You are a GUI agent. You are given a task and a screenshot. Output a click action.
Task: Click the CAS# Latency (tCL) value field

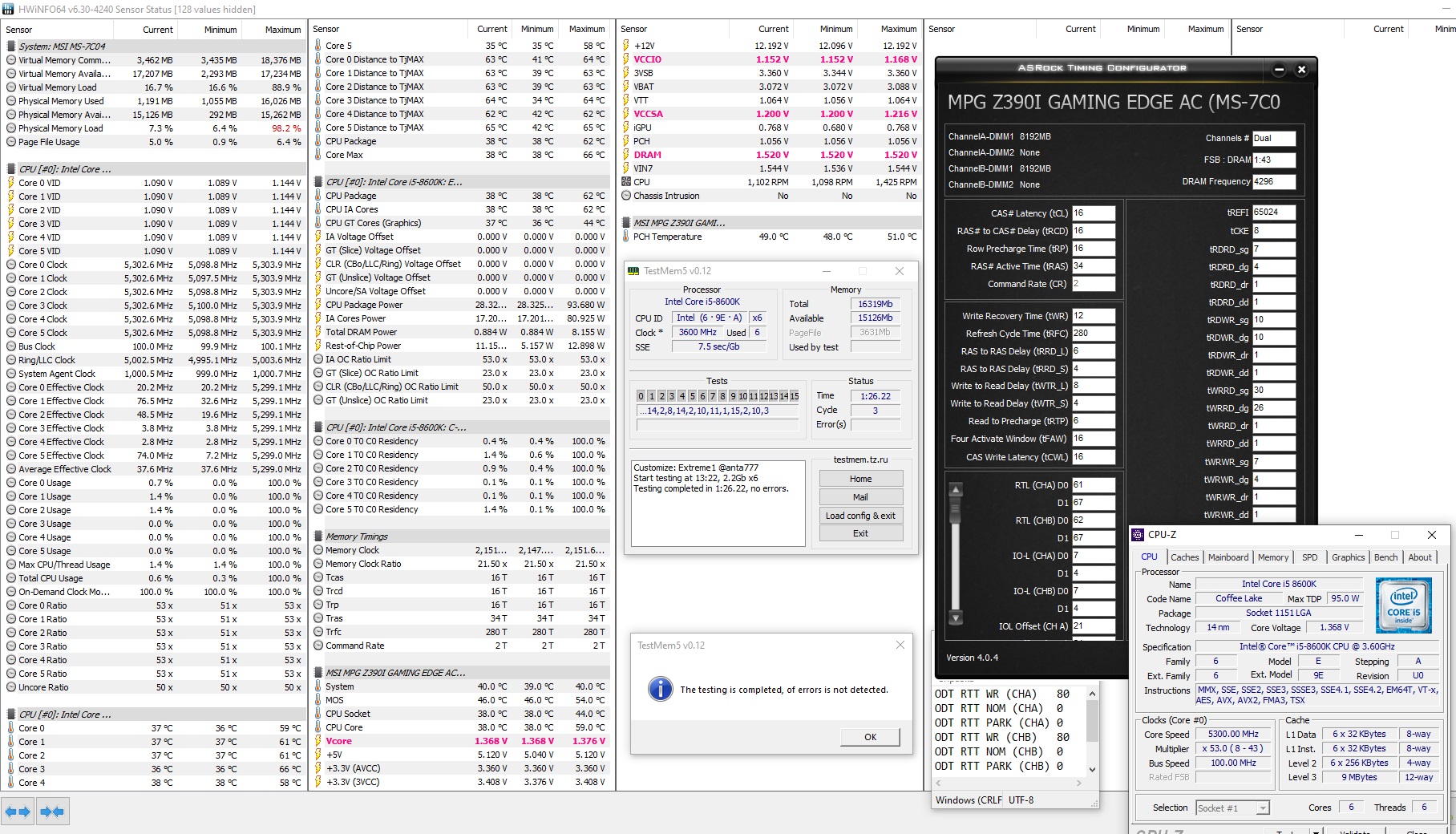click(x=1094, y=213)
